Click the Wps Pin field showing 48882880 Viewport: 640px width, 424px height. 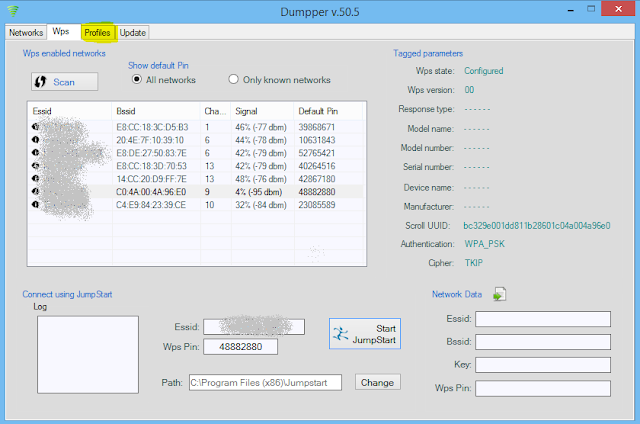click(240, 347)
